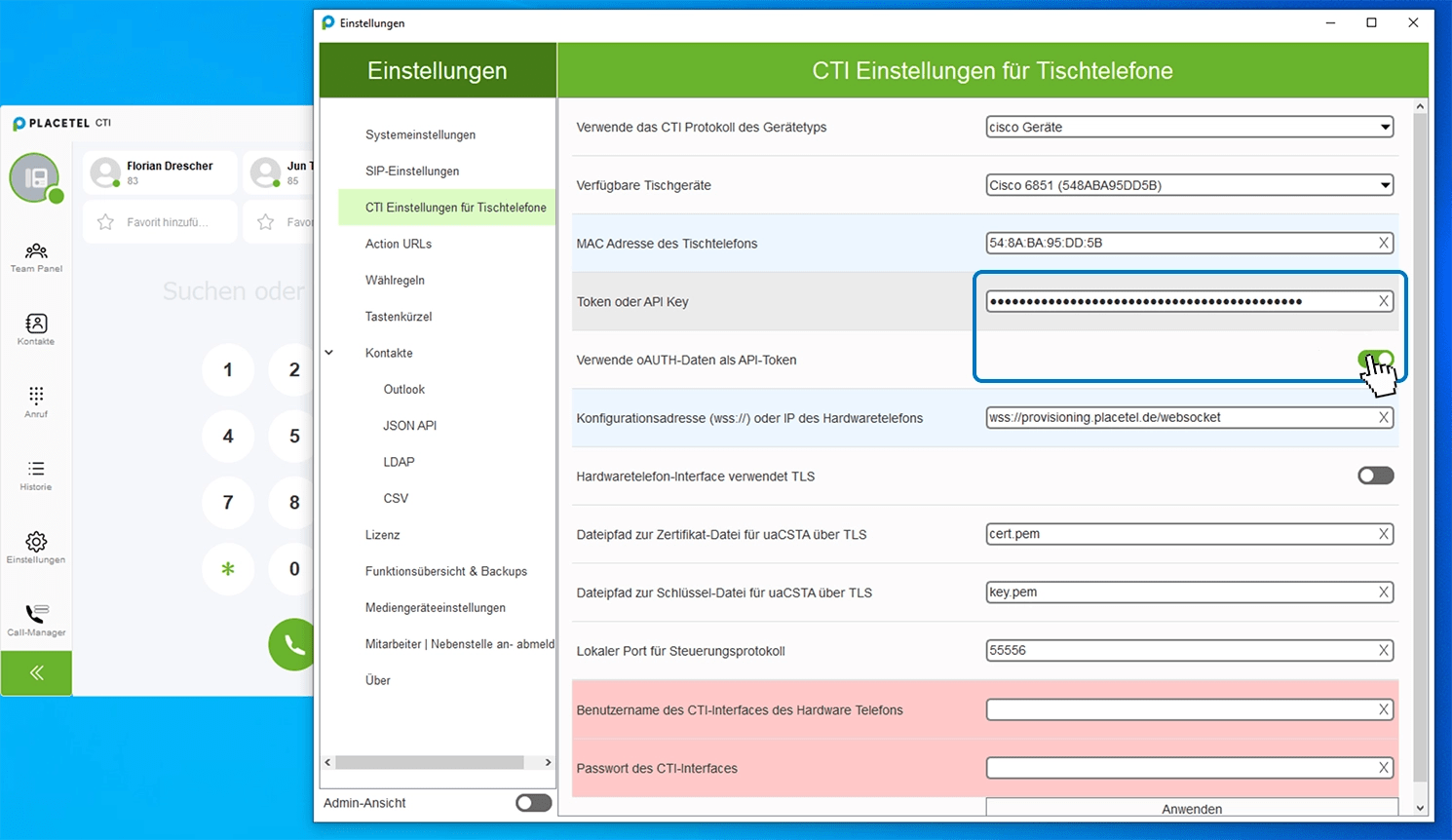Viewport: 1452px width, 840px height.
Task: Click Florian Drescher contact avatar
Action: [x=104, y=172]
